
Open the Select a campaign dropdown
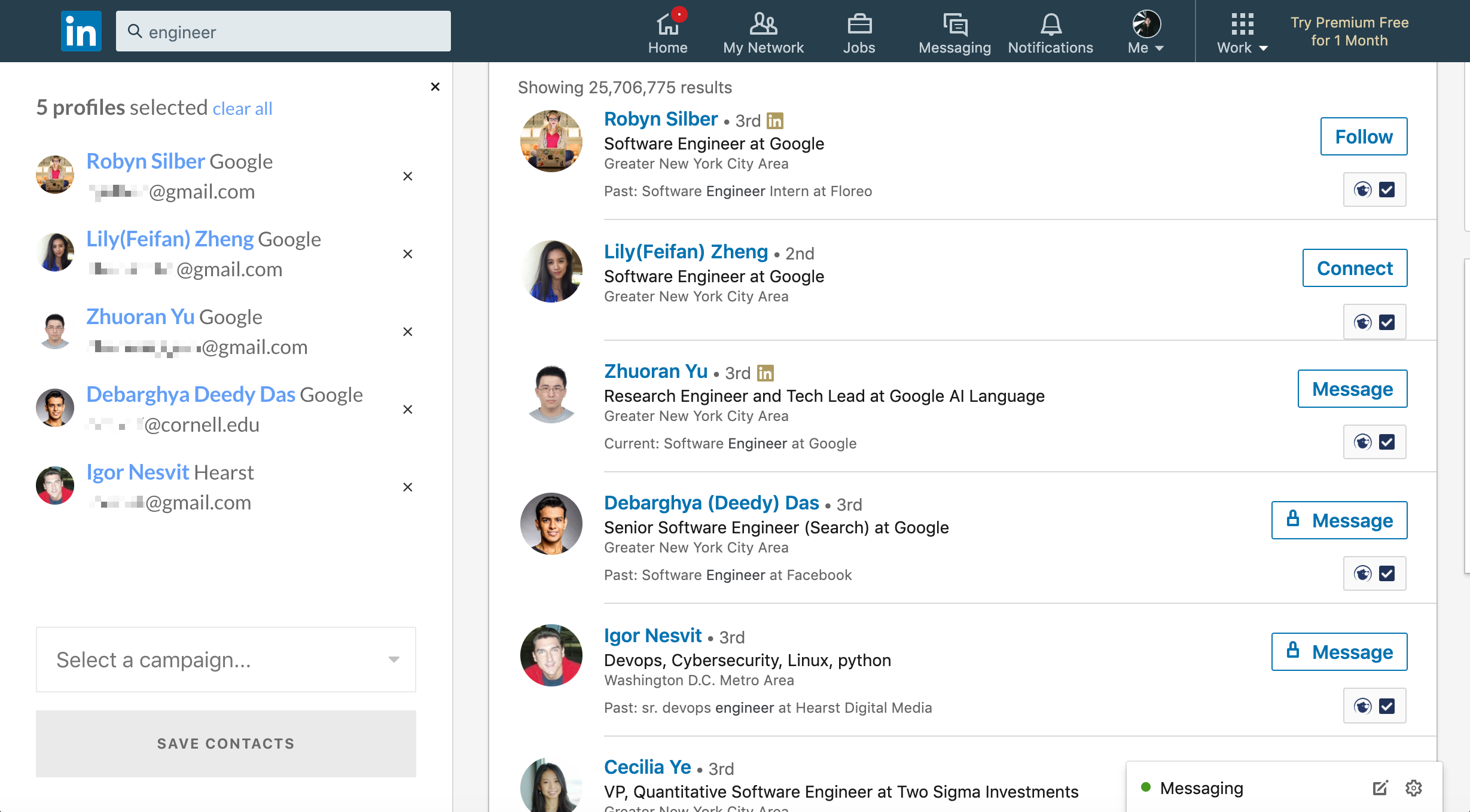tap(226, 660)
